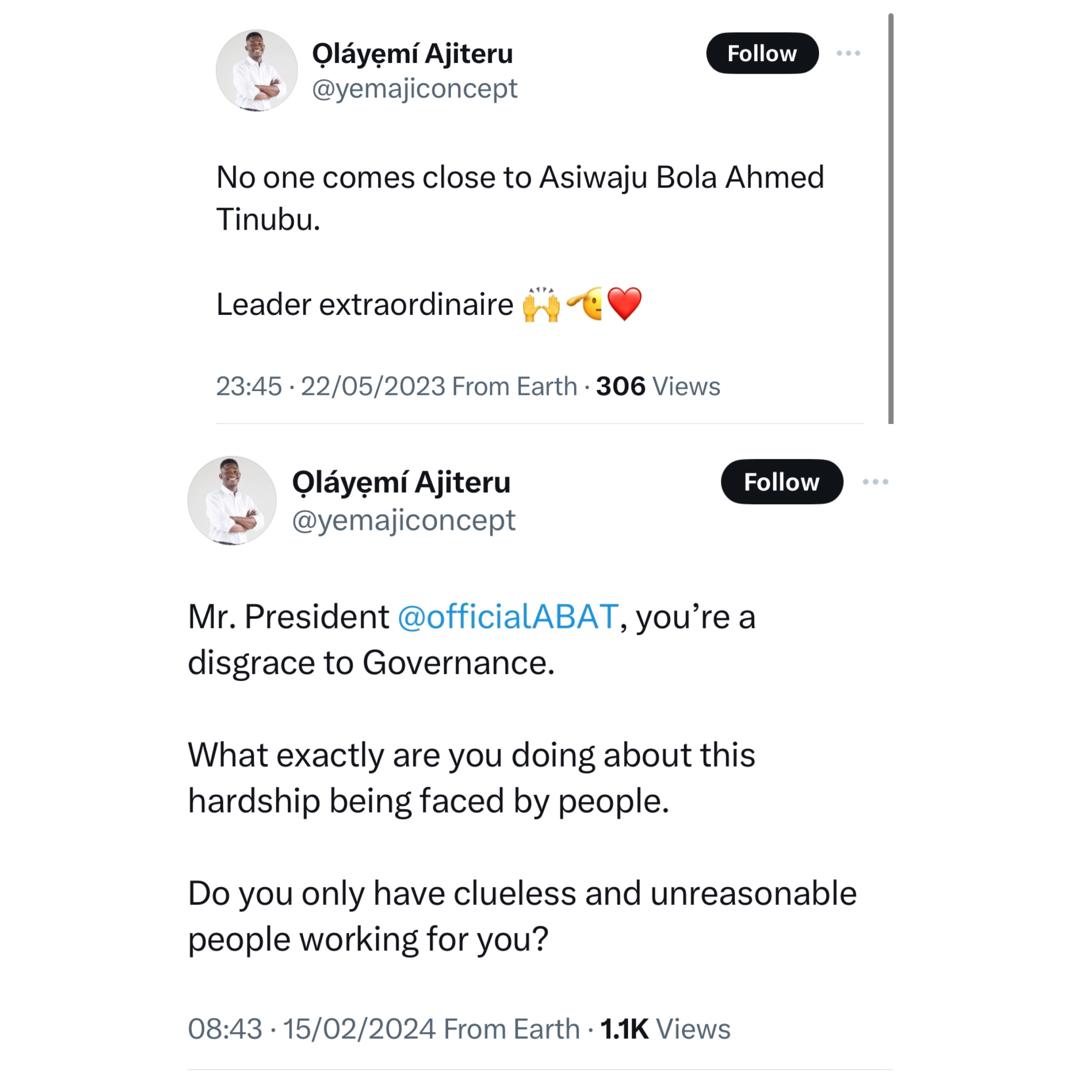This screenshot has height=1080, width=1080.
Task: Open more options on the 2024 tweet
Action: pyautogui.click(x=875, y=482)
